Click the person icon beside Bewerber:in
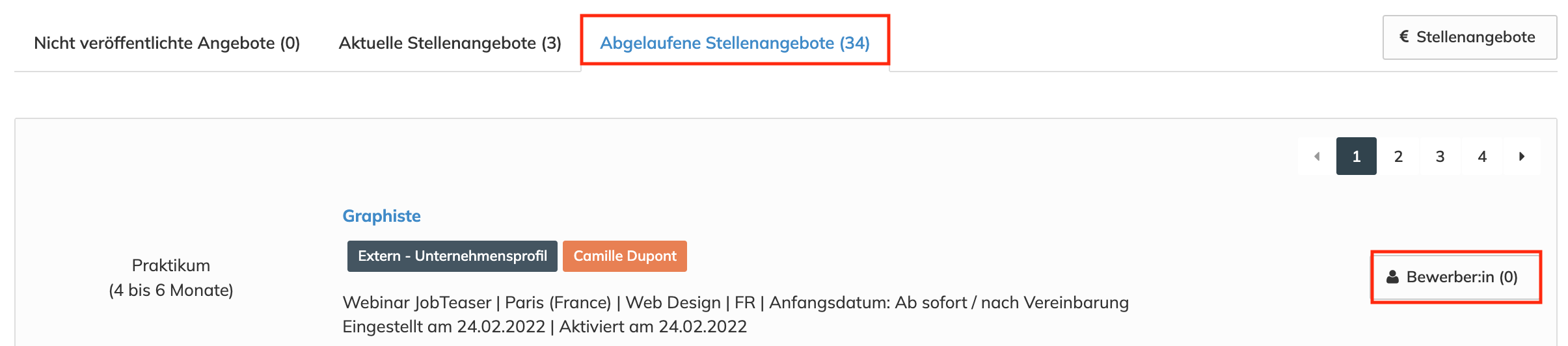The width and height of the screenshot is (1568, 346). pyautogui.click(x=1392, y=277)
